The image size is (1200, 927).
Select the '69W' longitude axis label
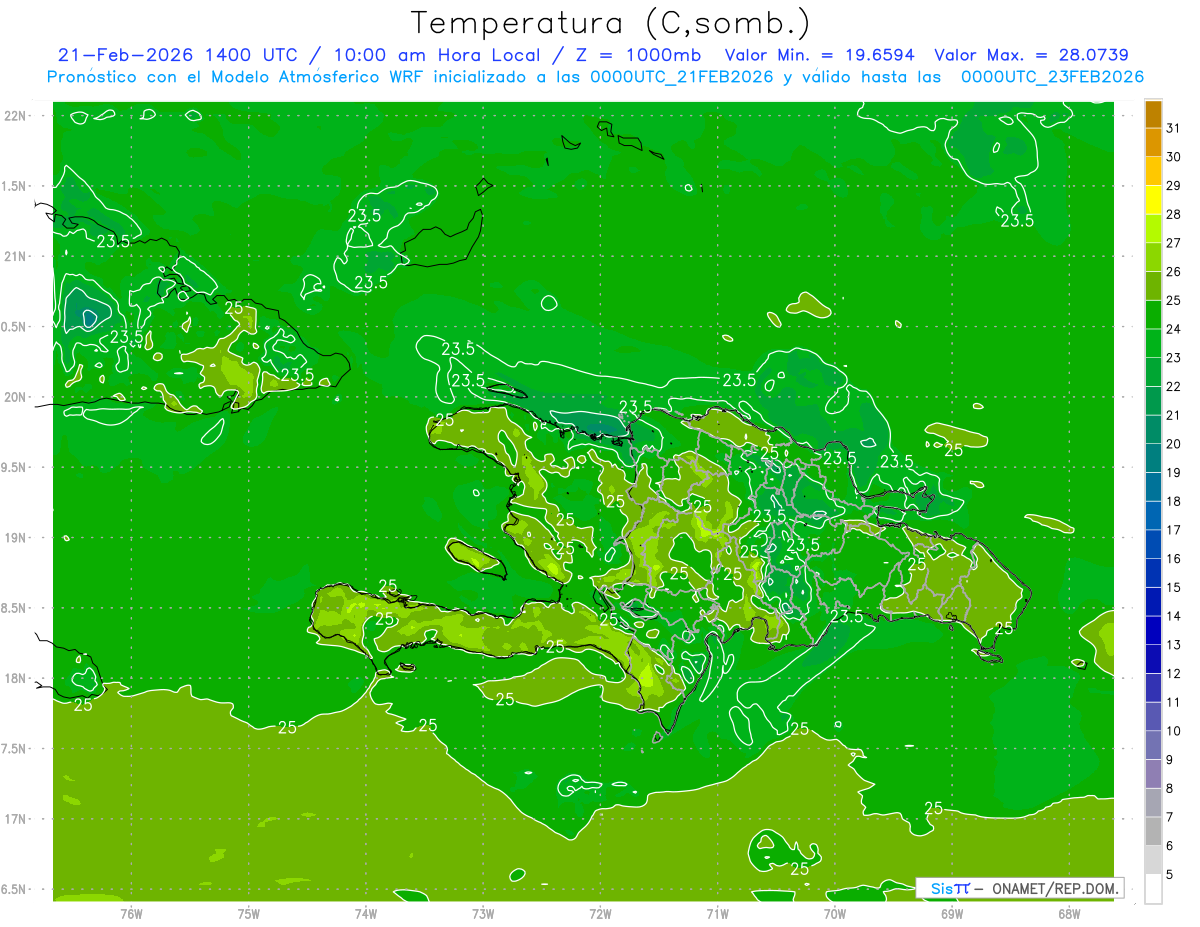pyautogui.click(x=952, y=913)
